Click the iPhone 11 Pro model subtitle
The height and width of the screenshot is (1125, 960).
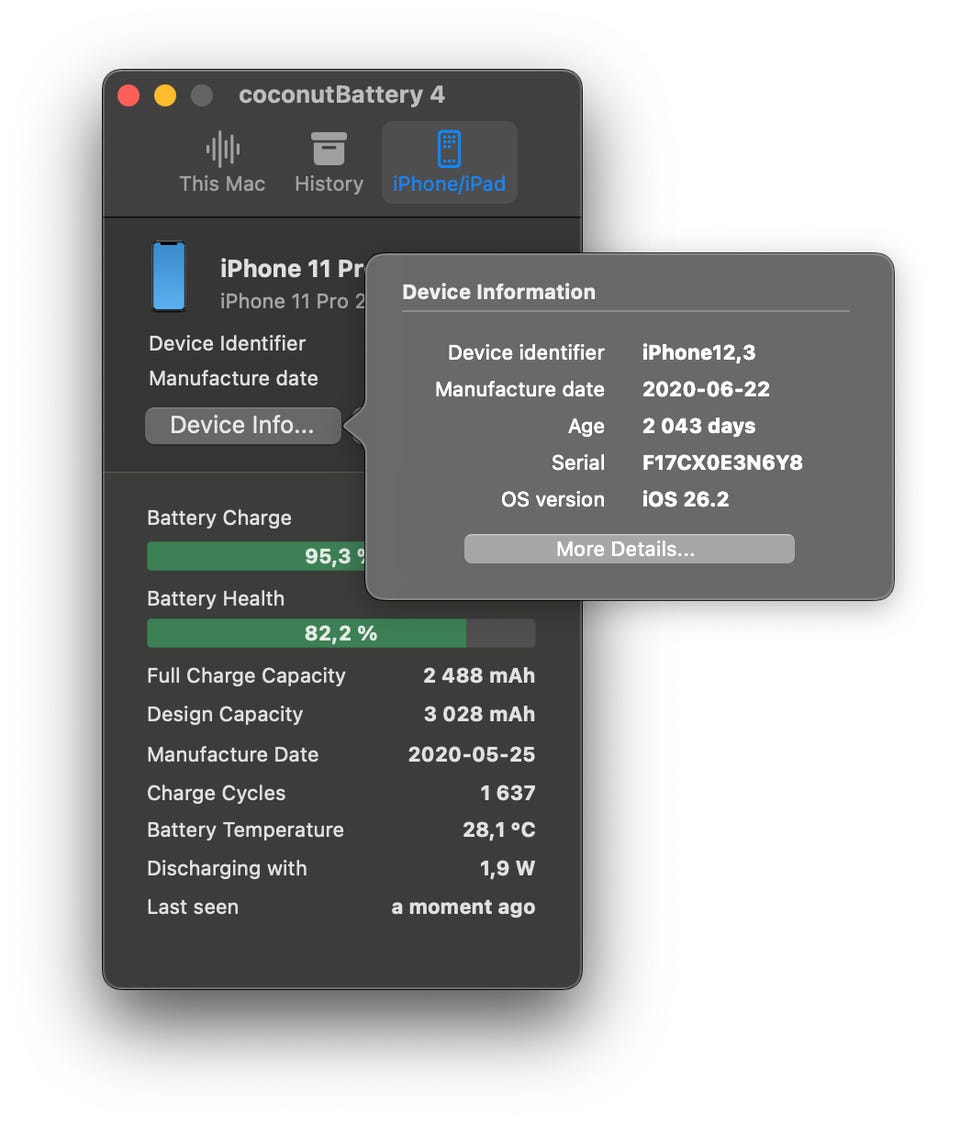pyautogui.click(x=293, y=301)
